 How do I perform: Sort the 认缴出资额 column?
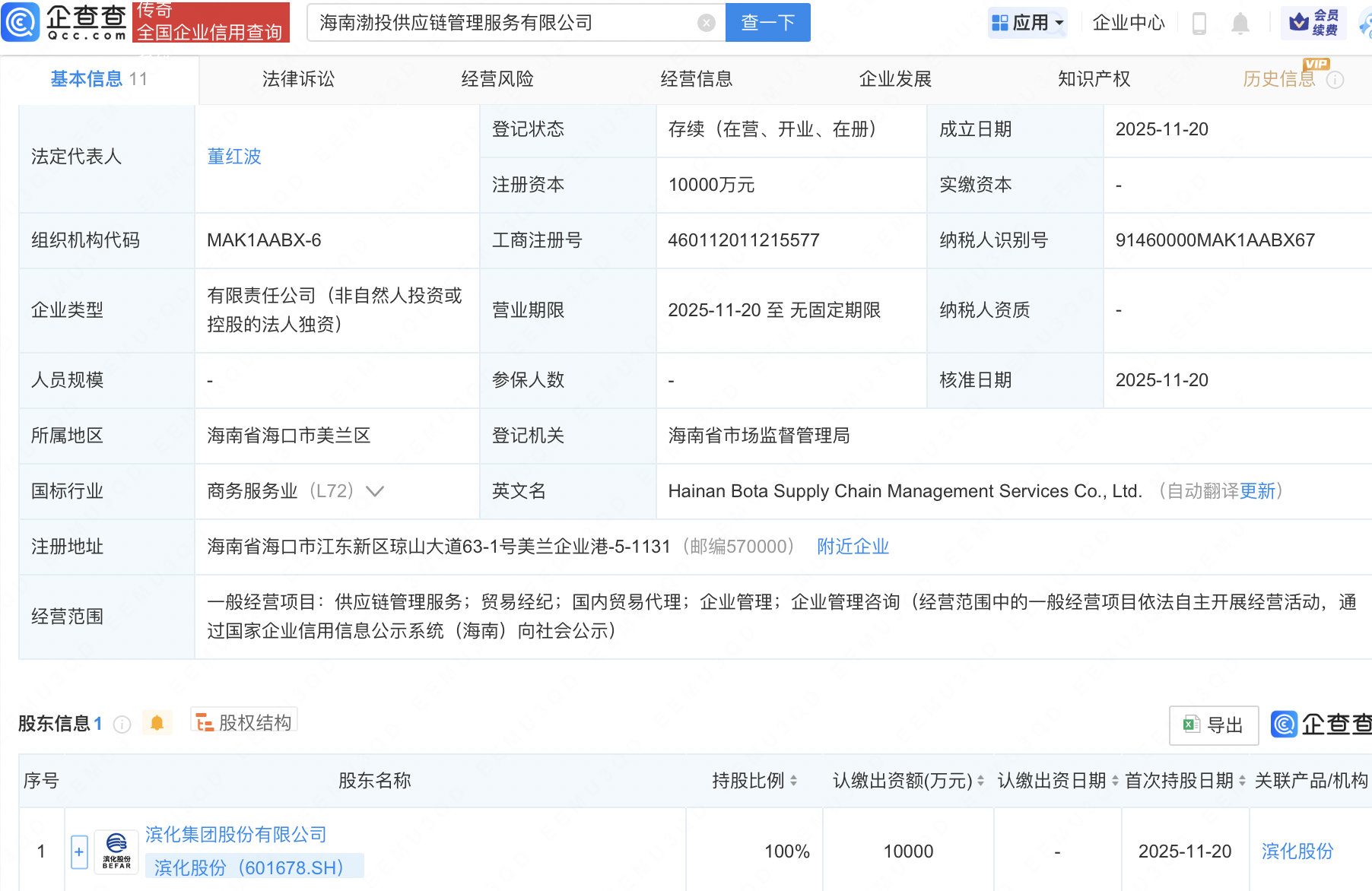point(979,780)
